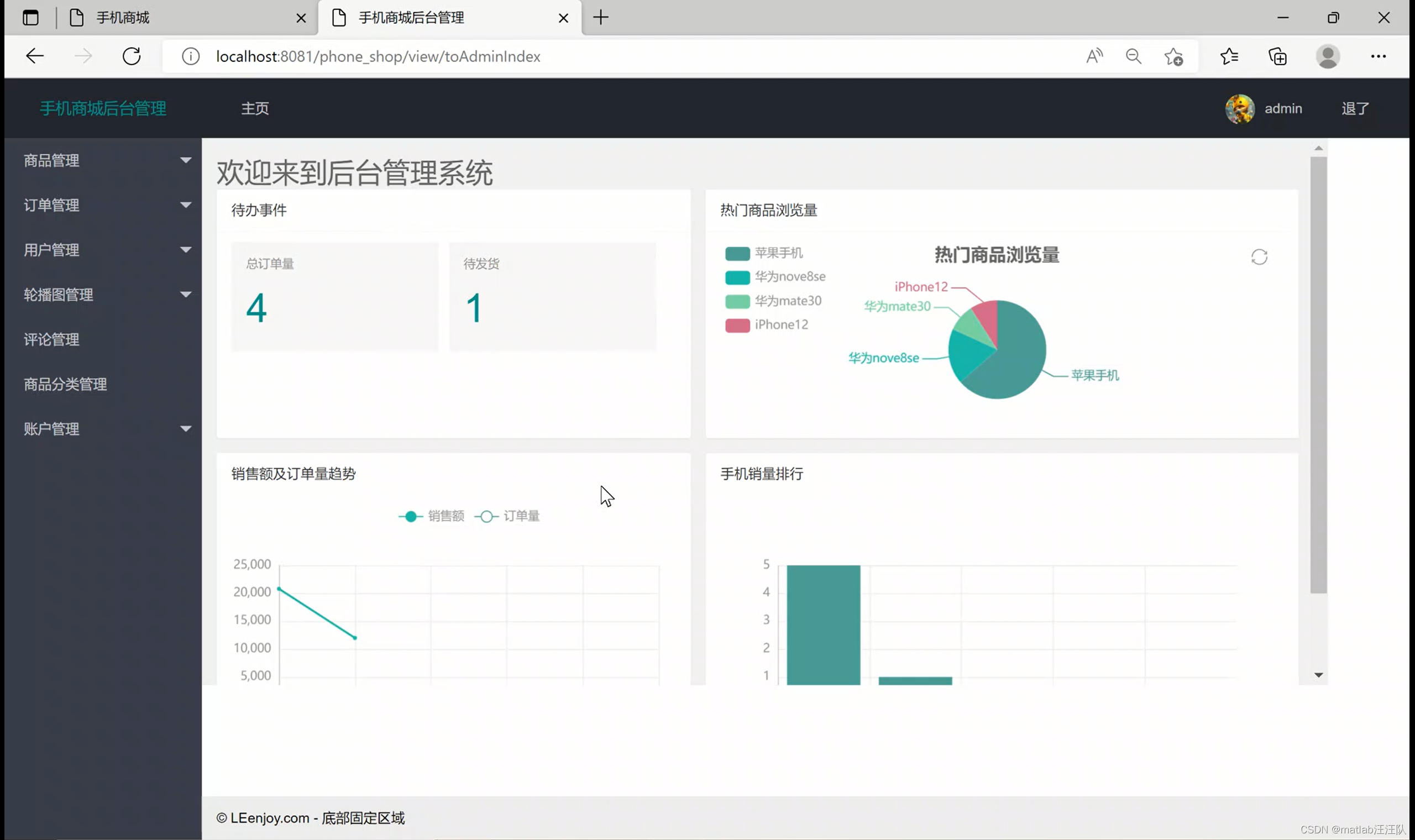1415x840 pixels.
Task: Switch to the 手机商城 browser tab
Action: (x=123, y=18)
